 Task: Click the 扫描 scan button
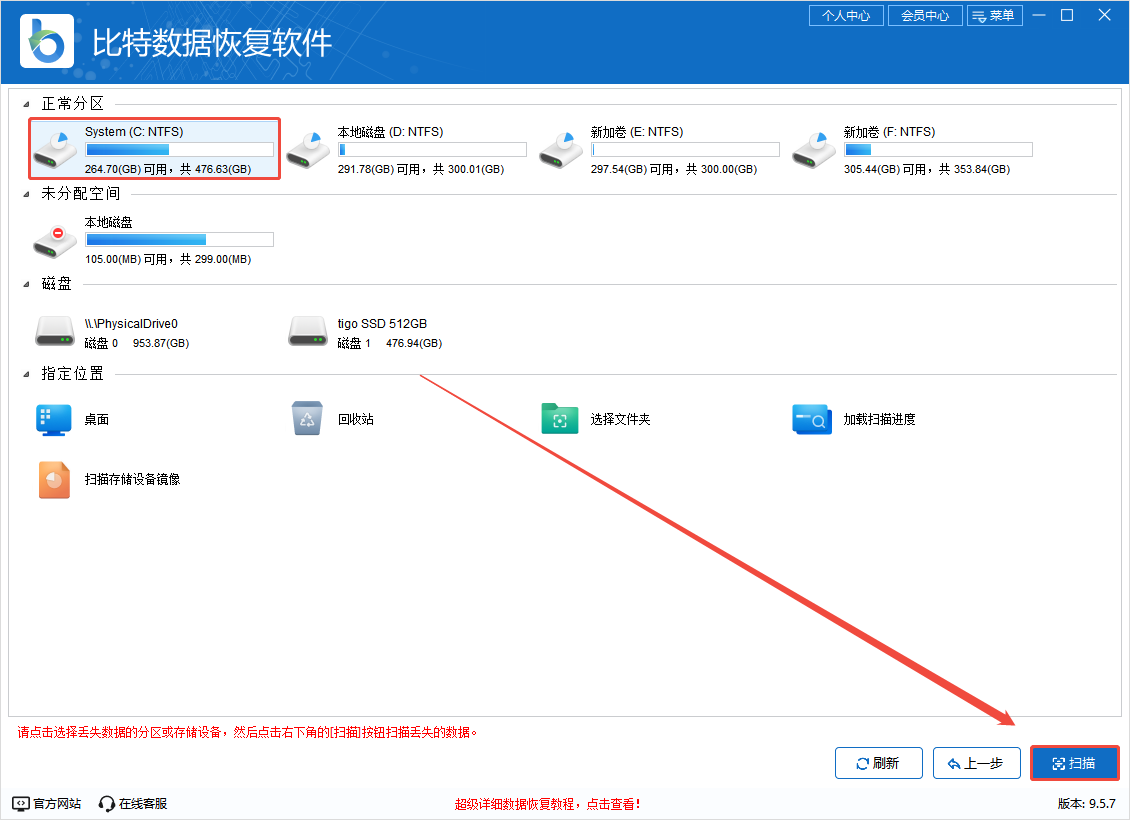pos(1075,762)
